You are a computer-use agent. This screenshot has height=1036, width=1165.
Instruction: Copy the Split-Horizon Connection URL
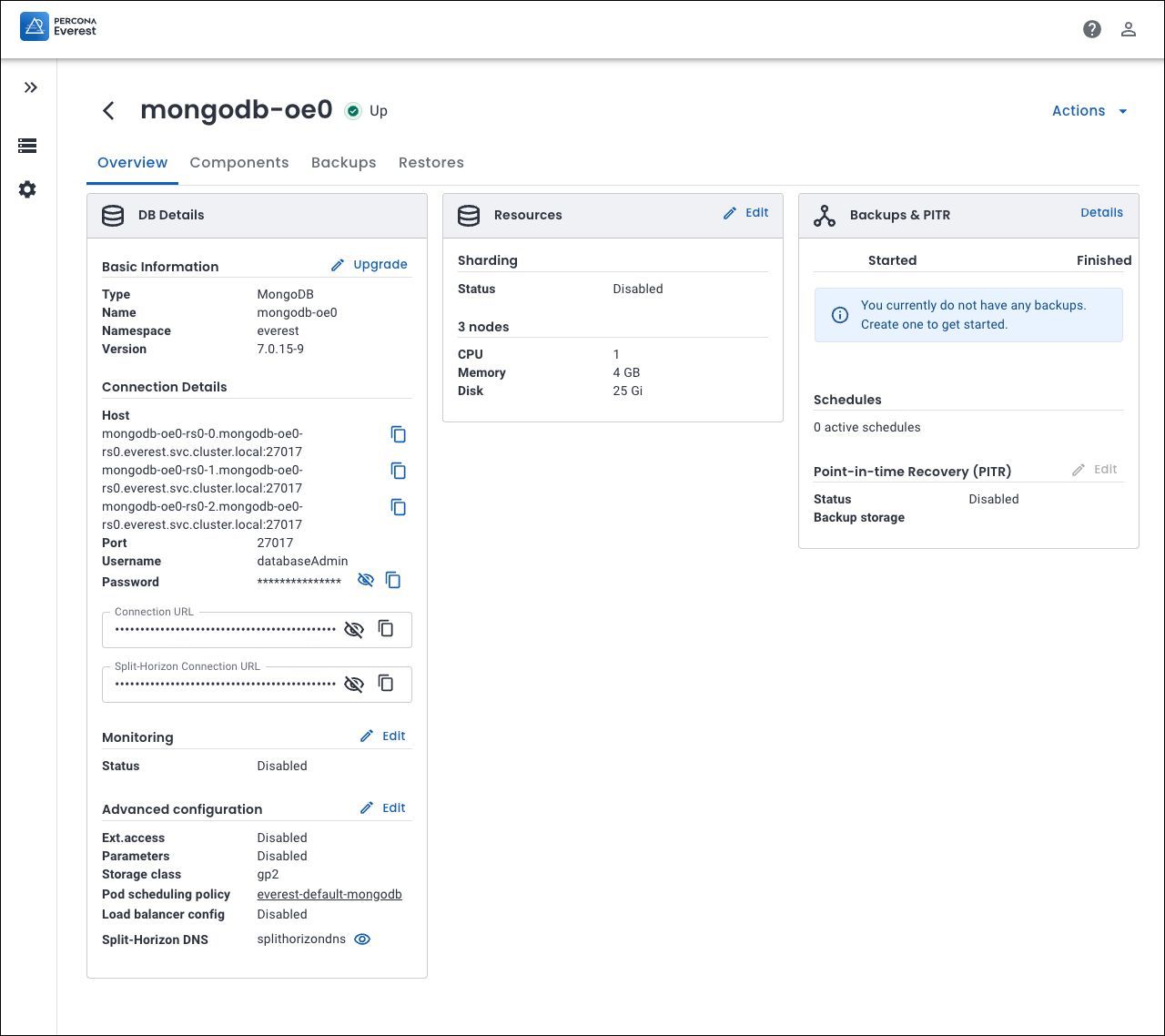click(386, 684)
